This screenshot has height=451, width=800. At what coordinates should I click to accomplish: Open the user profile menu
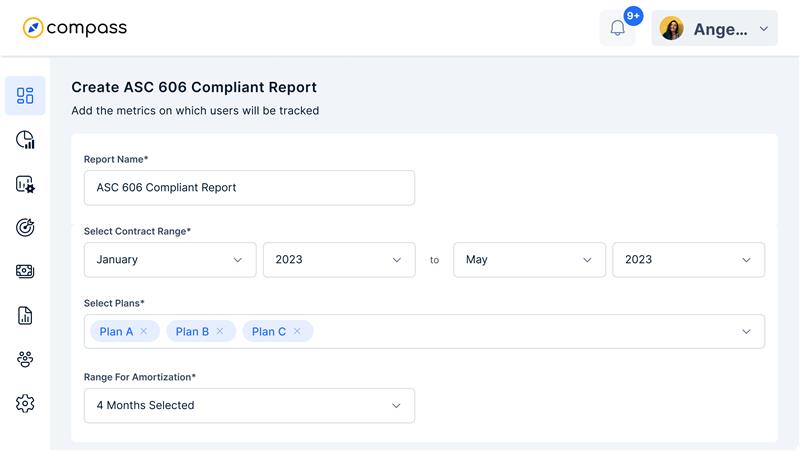click(x=714, y=29)
